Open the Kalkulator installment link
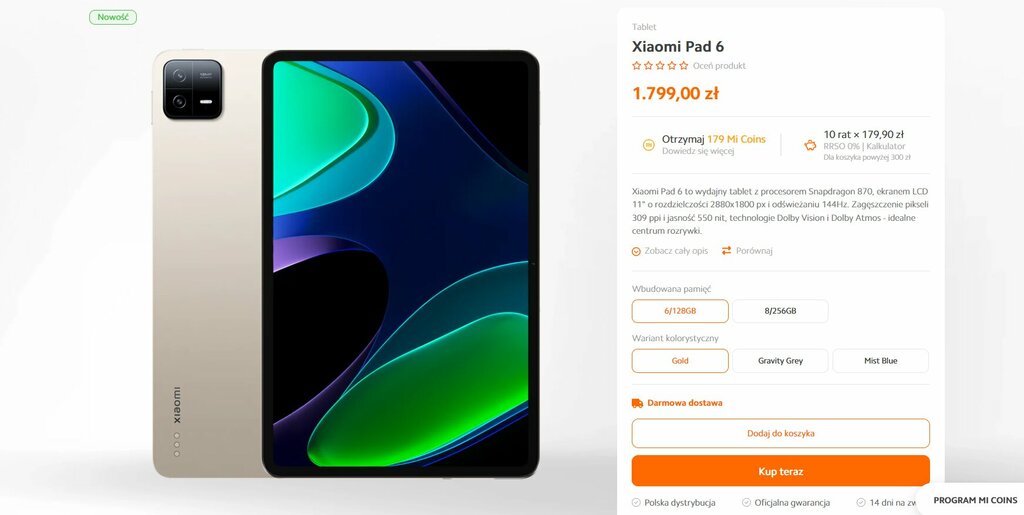 886,147
